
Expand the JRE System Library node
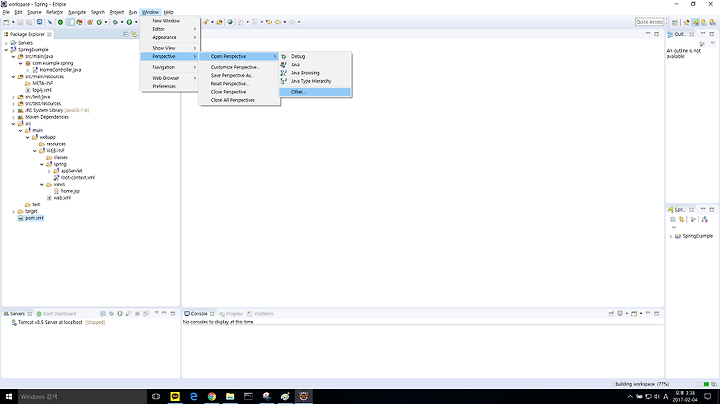13,110
